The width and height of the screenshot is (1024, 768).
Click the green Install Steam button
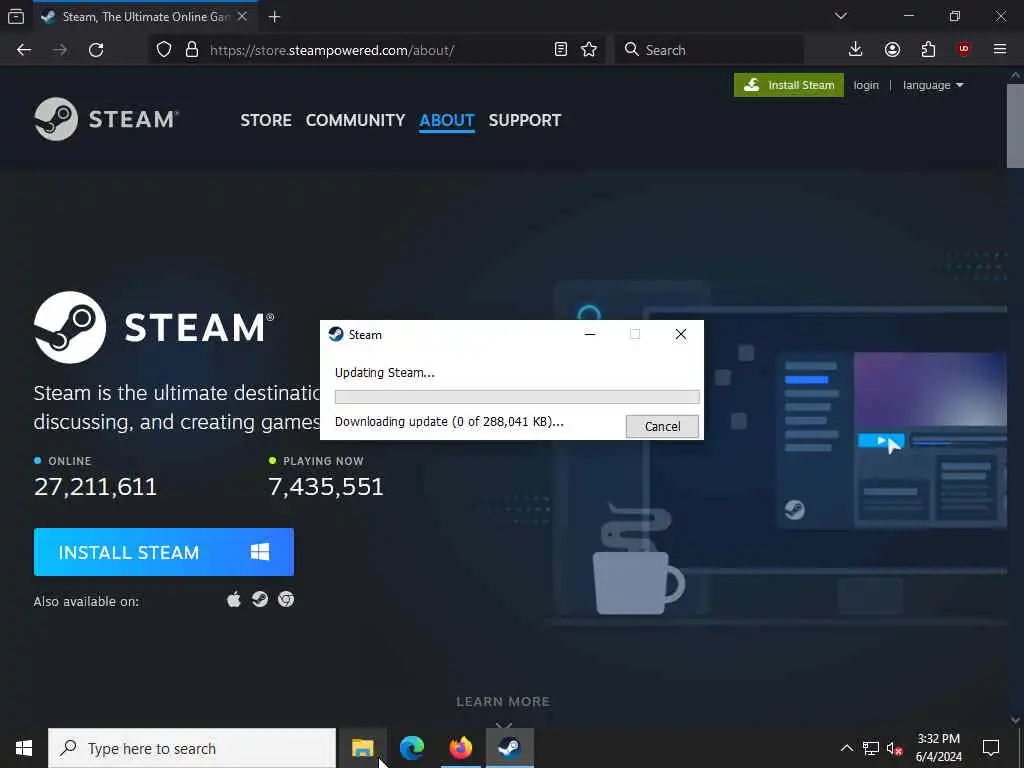[789, 85]
